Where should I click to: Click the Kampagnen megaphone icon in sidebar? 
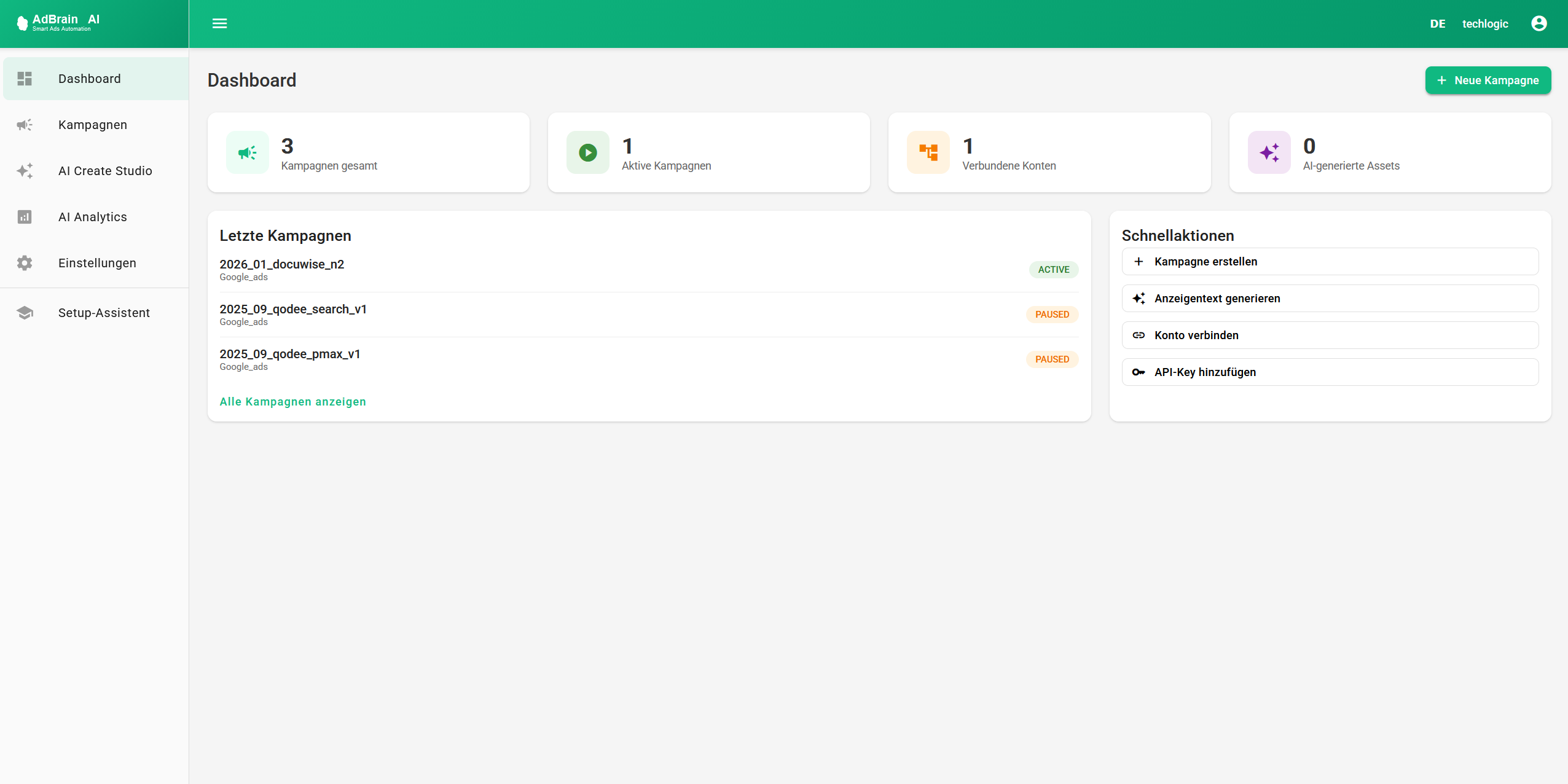25,124
